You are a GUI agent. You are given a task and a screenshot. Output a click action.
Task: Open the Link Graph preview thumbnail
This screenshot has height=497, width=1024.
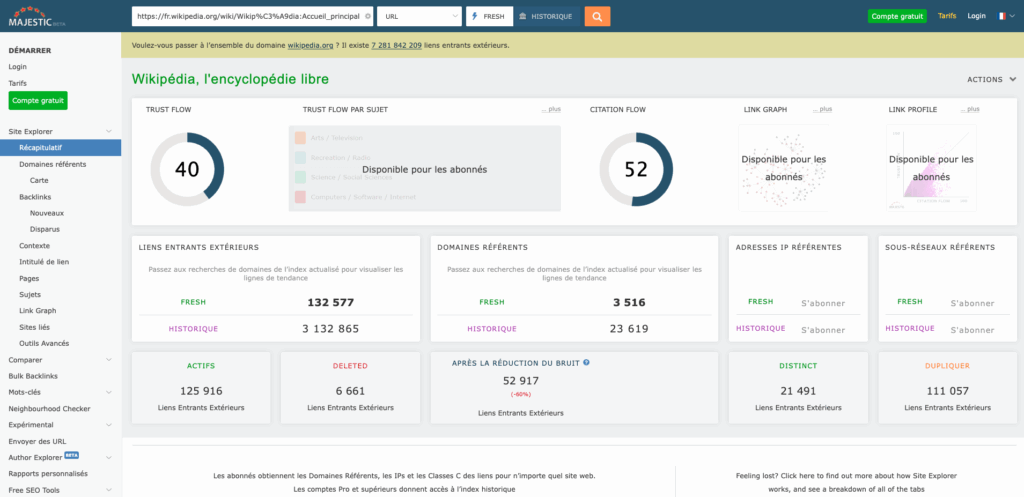(x=786, y=168)
